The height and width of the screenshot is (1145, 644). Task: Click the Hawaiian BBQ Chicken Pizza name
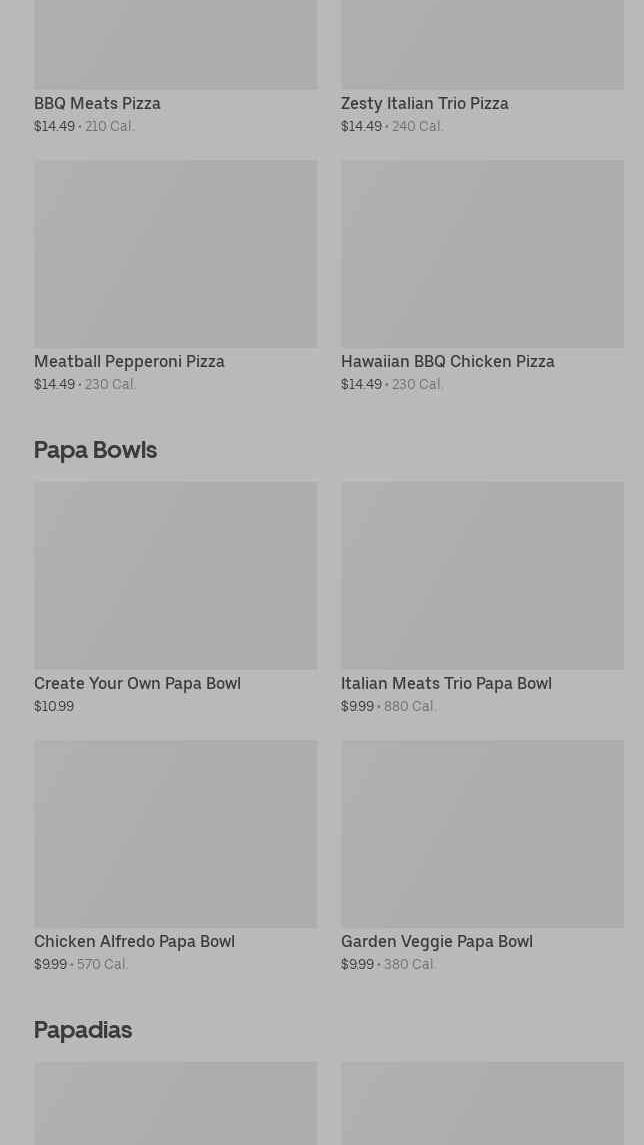tap(447, 361)
